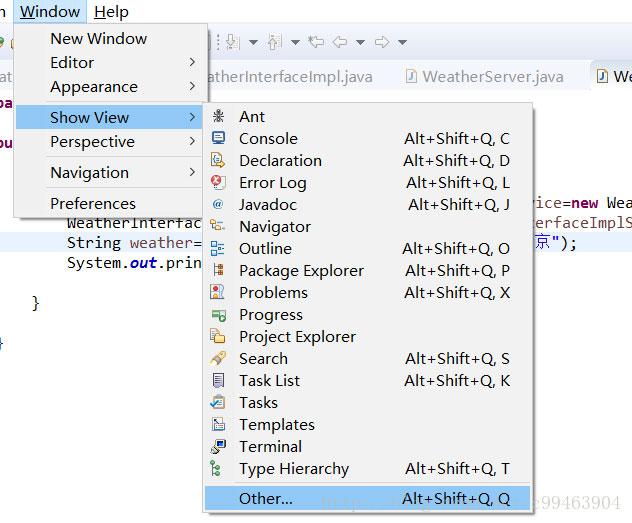Image resolution: width=632 pixels, height=523 pixels.
Task: Navigate back with the left arrow
Action: click(x=340, y=42)
